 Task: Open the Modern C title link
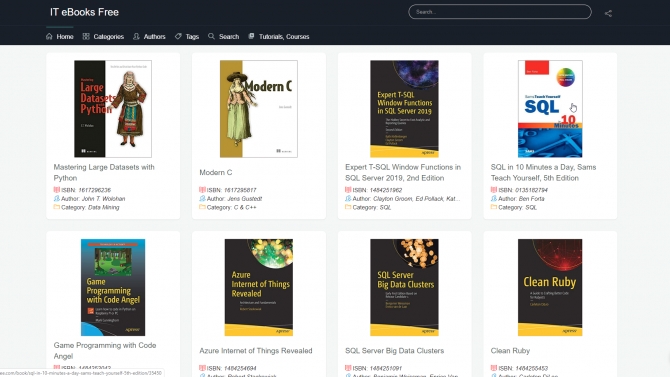pos(216,172)
